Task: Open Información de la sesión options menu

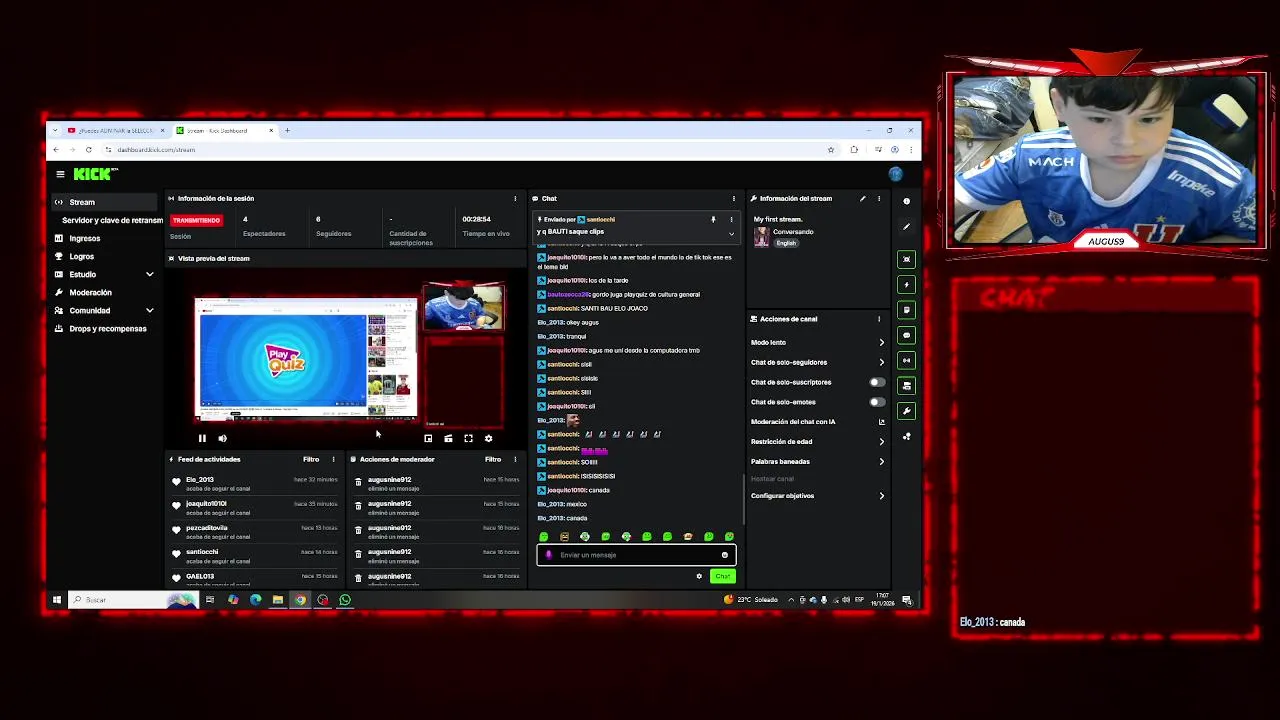Action: [515, 198]
